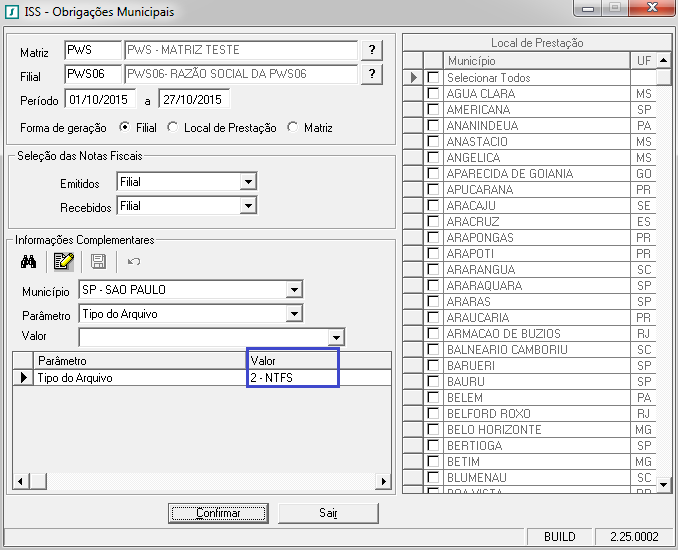Screen dimensions: 678x550
Task: Open the Recebidos dropdown
Action: tap(248, 206)
